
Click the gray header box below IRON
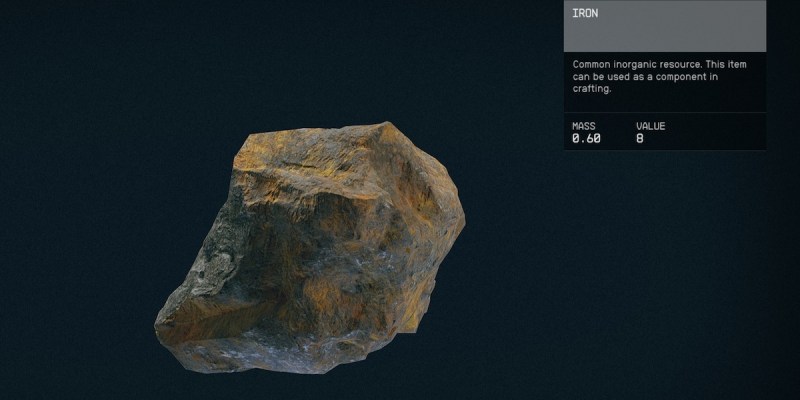[665, 36]
